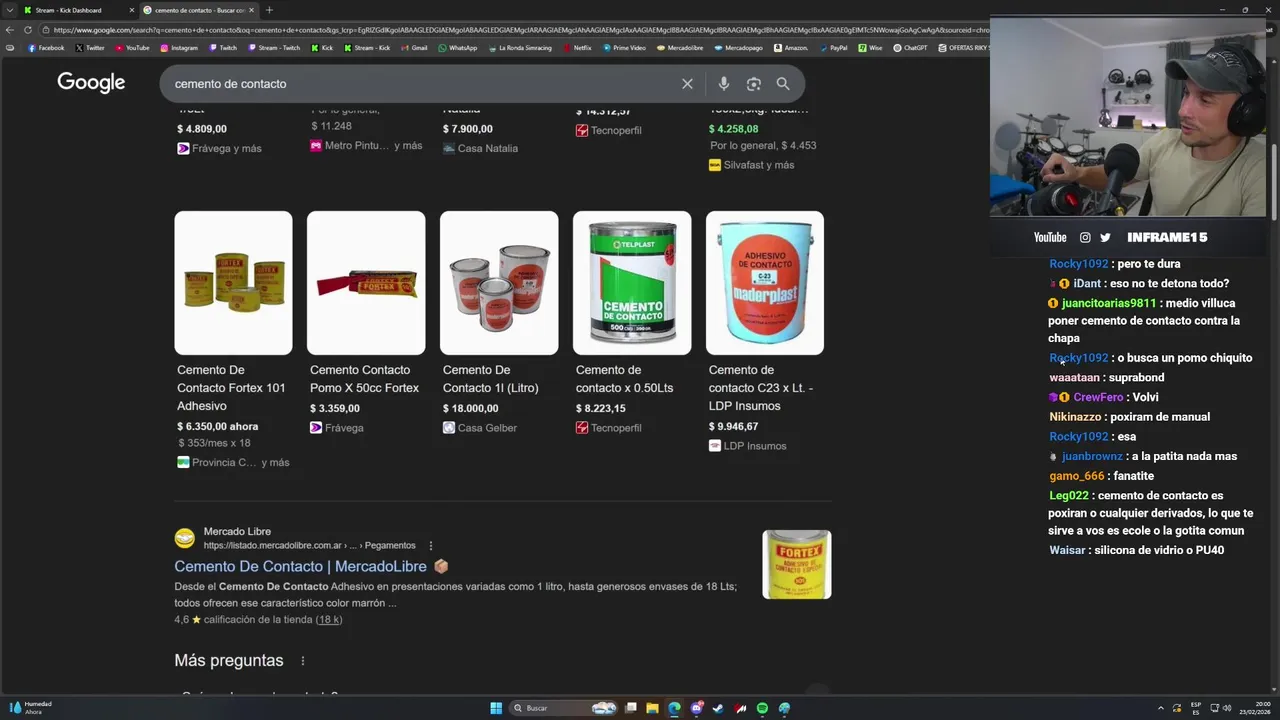Click the $ 18.000,00 price text
This screenshot has width=1280, height=720.
470,408
